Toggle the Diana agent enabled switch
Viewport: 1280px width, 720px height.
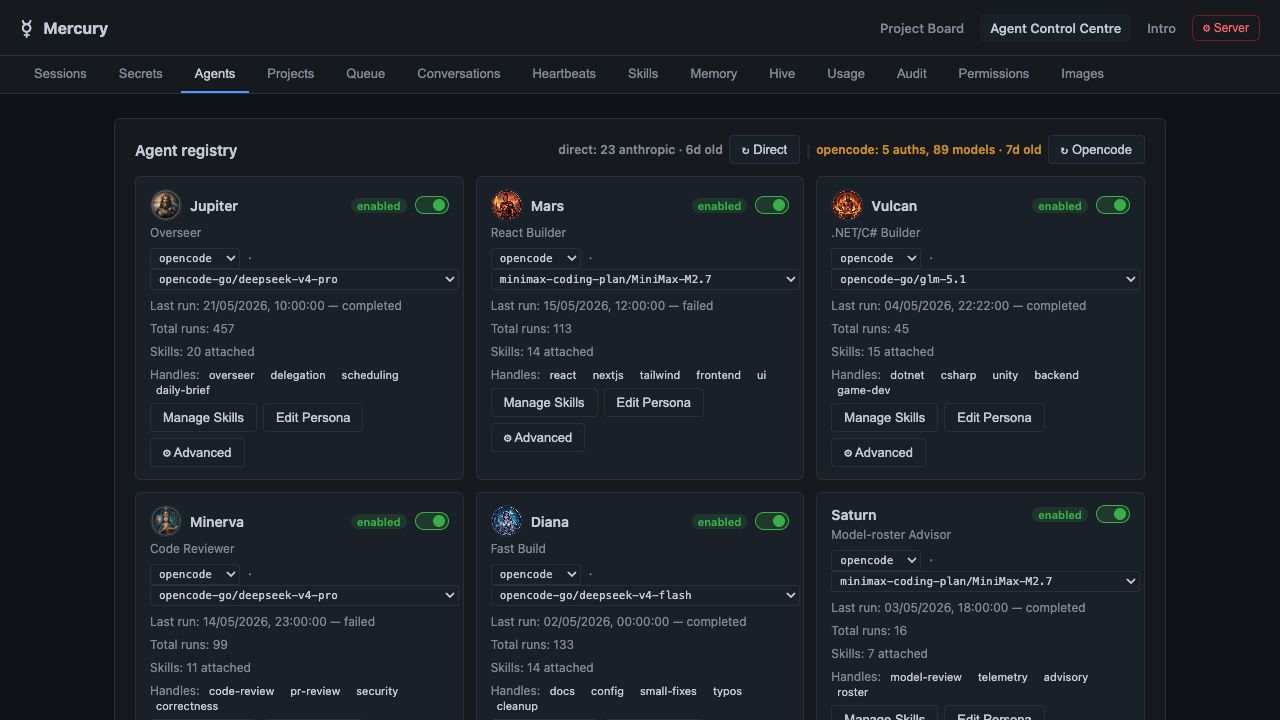coord(772,521)
